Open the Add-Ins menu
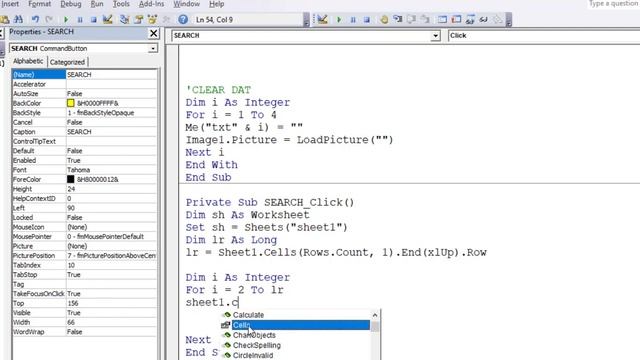640x360 pixels. pyautogui.click(x=151, y=4)
